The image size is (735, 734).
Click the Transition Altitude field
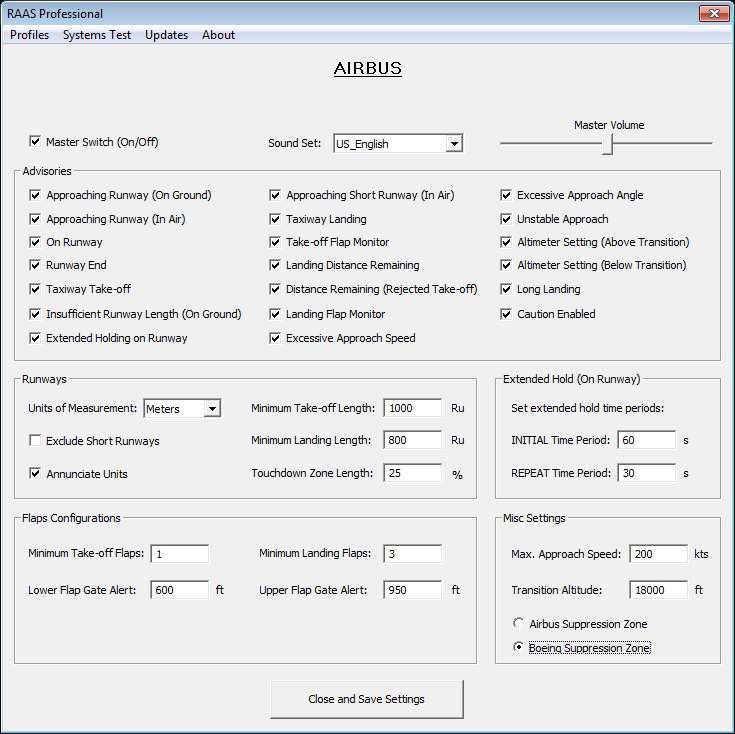tap(659, 590)
